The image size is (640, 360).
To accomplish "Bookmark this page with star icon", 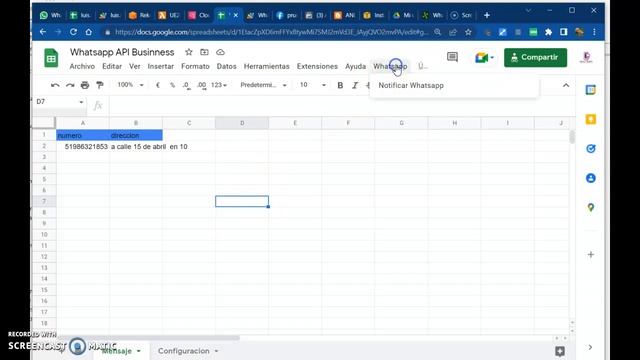I will (x=468, y=32).
